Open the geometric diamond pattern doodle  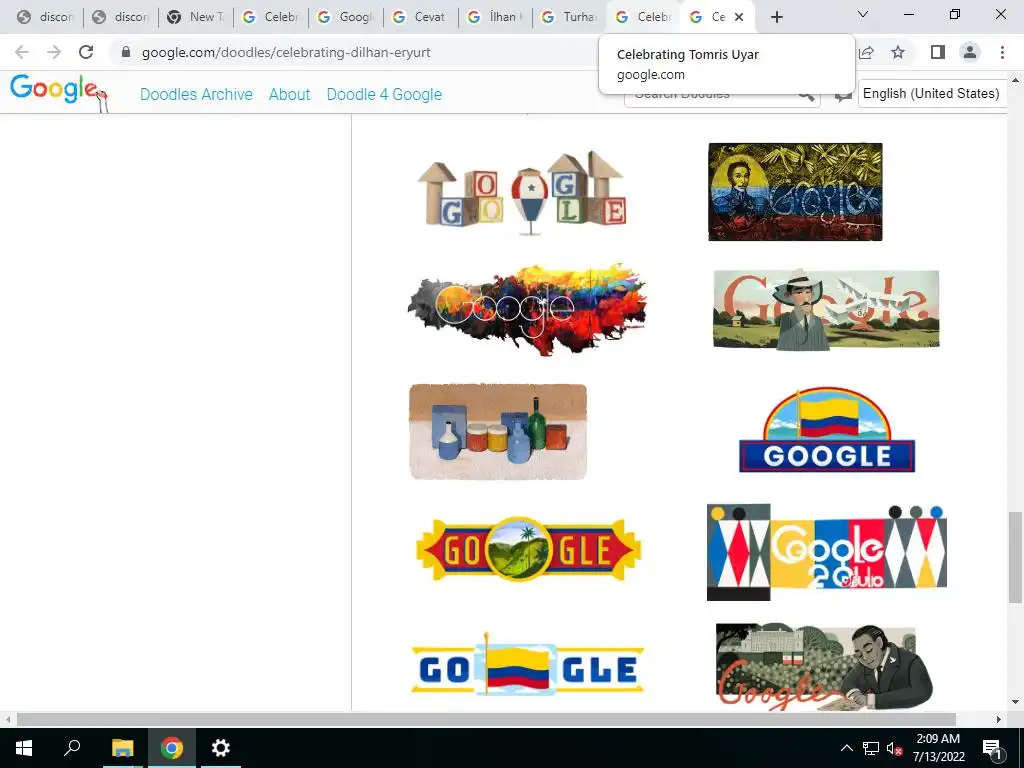point(827,552)
